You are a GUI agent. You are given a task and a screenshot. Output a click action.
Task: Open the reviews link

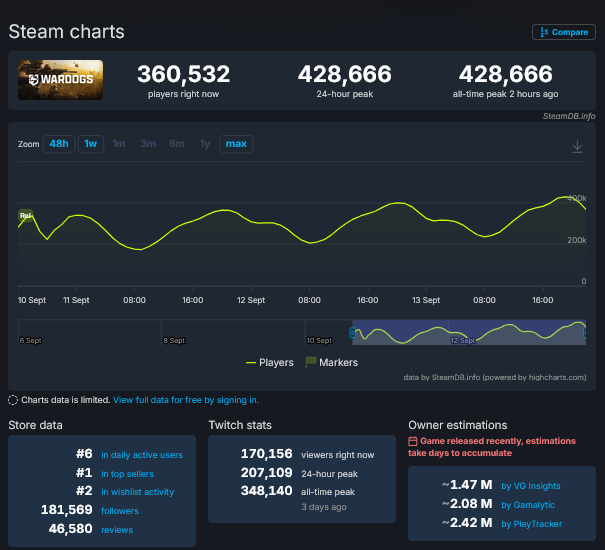pyautogui.click(x=117, y=530)
